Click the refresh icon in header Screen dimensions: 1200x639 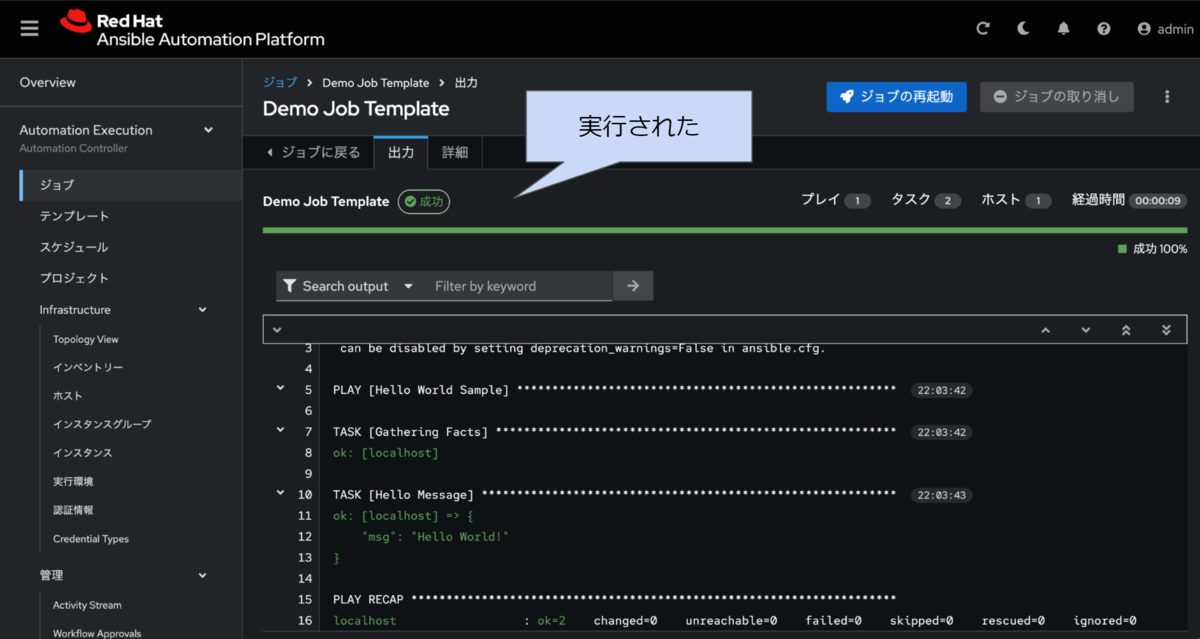(983, 29)
